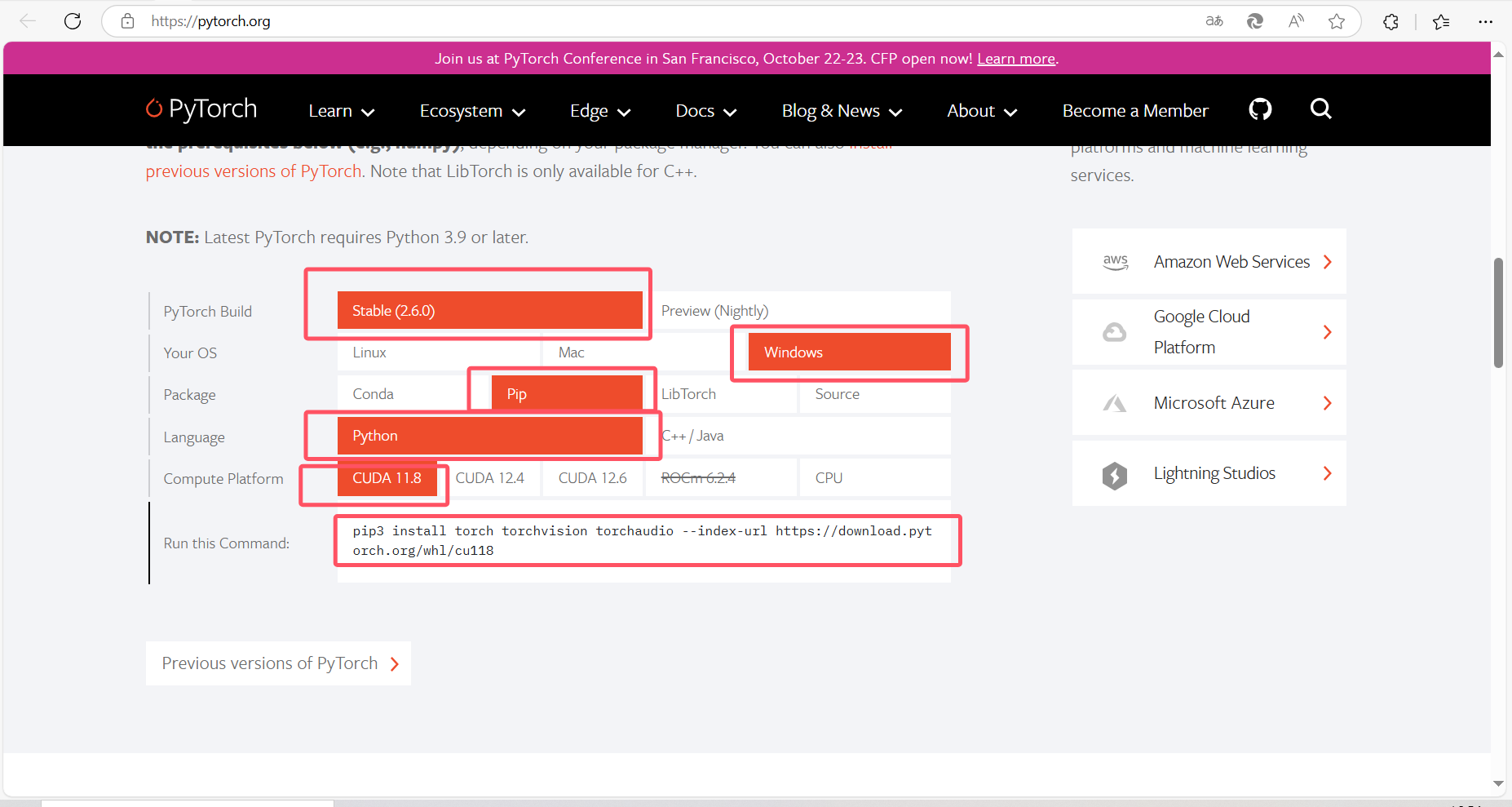Click the Google Cloud logo icon
Image resolution: width=1512 pixels, height=807 pixels.
(1115, 332)
